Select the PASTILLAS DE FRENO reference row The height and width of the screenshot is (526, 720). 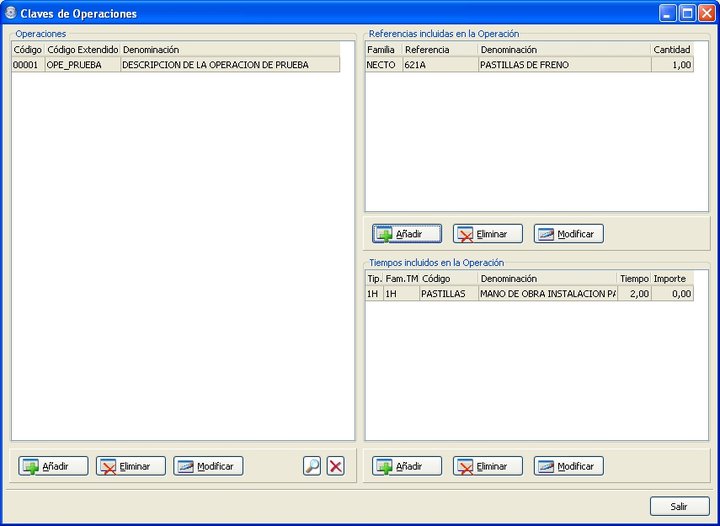[x=529, y=65]
